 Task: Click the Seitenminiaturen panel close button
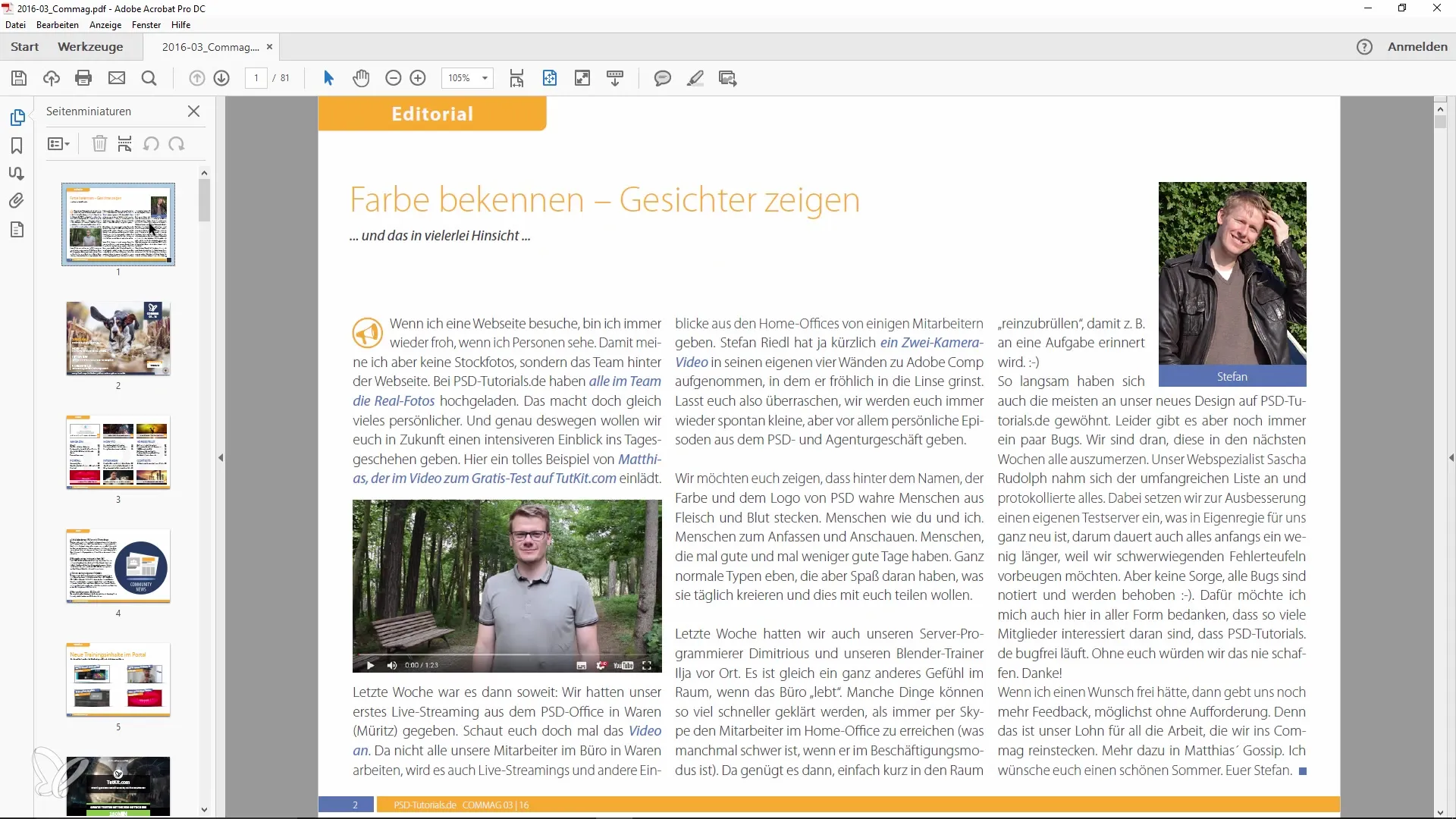[194, 111]
